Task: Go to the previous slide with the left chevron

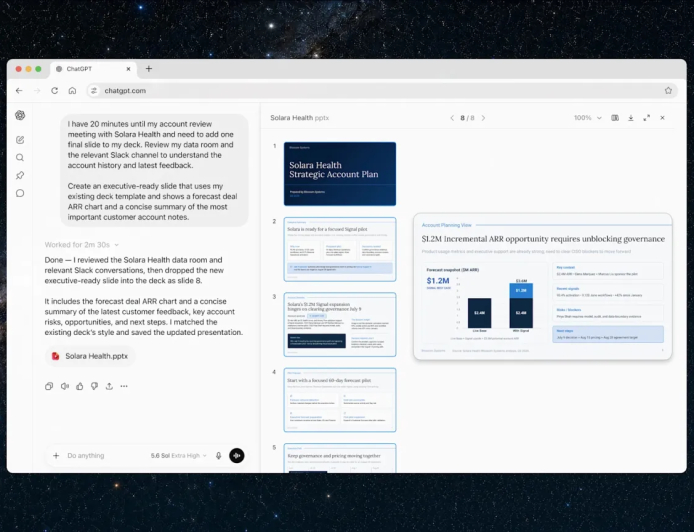Action: (452, 118)
